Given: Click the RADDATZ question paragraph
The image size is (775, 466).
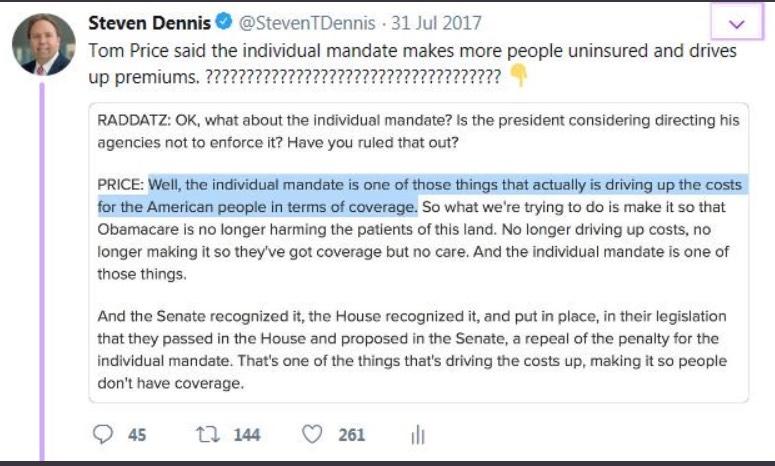Looking at the screenshot, I should tap(418, 131).
